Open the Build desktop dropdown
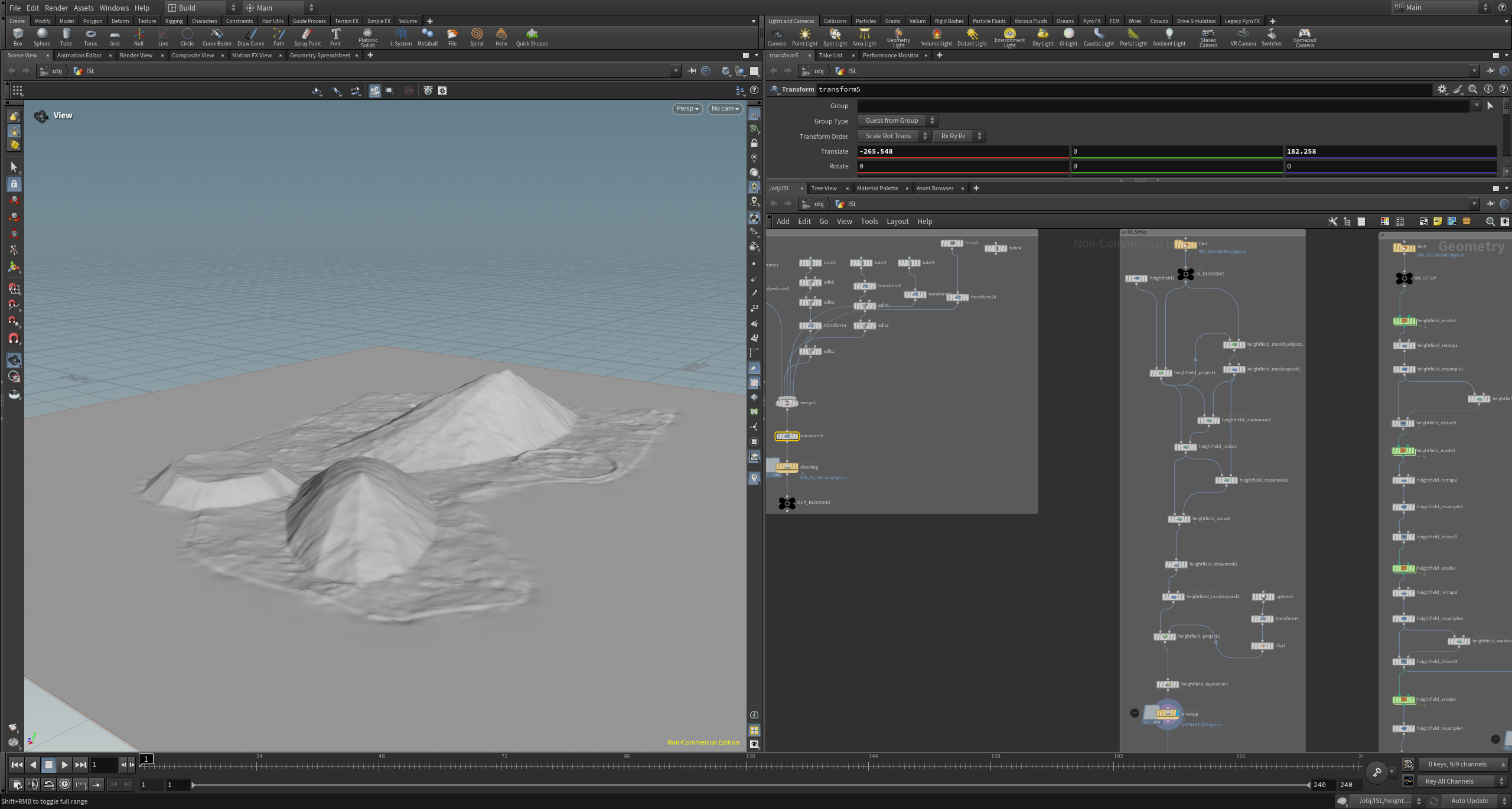This screenshot has width=1512, height=809. tap(201, 8)
